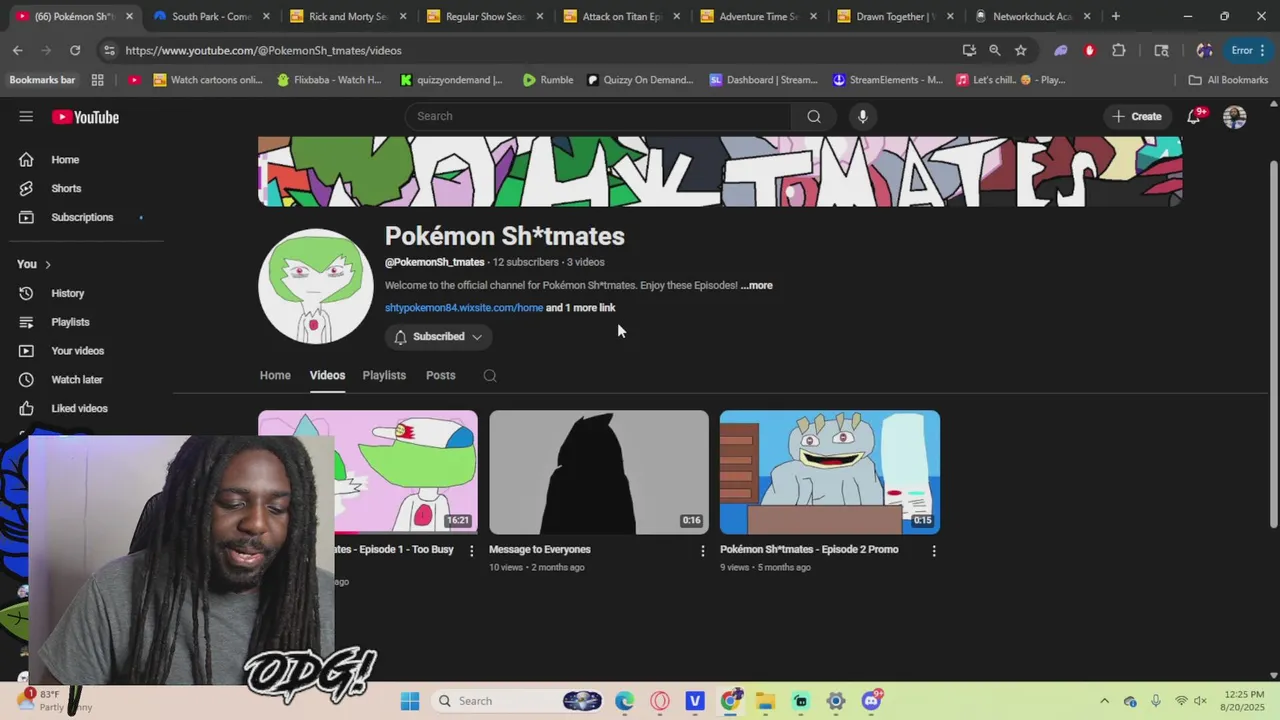
Task: Switch to the Attack on Titan browser tab
Action: coord(620,16)
